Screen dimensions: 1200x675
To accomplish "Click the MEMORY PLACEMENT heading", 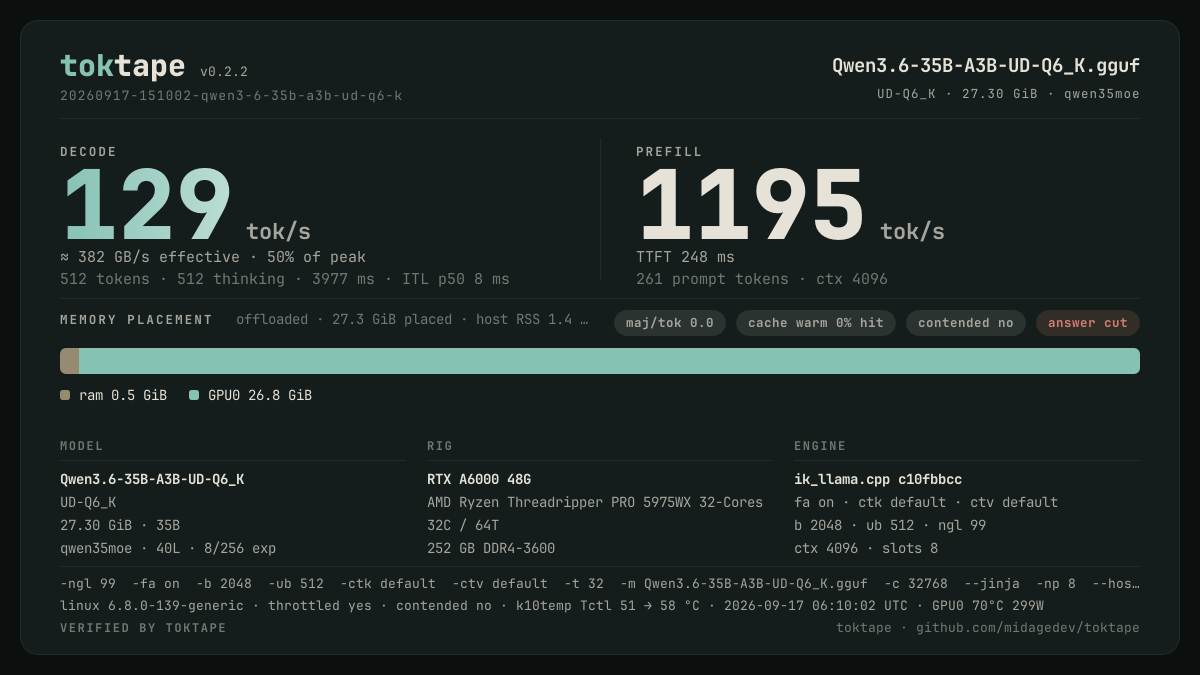I will [136, 320].
